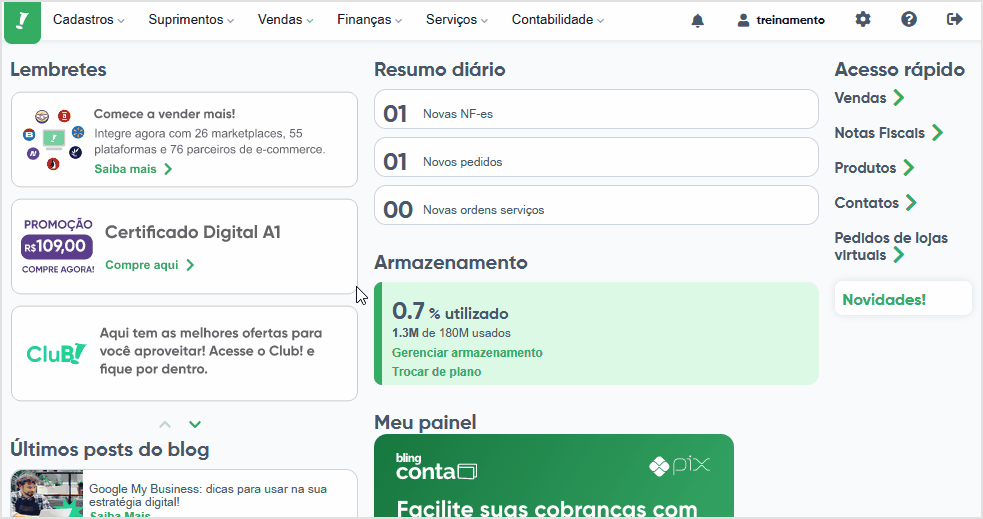Viewport: 983px width, 519px height.
Task: Open the Novidades! button
Action: (x=903, y=299)
